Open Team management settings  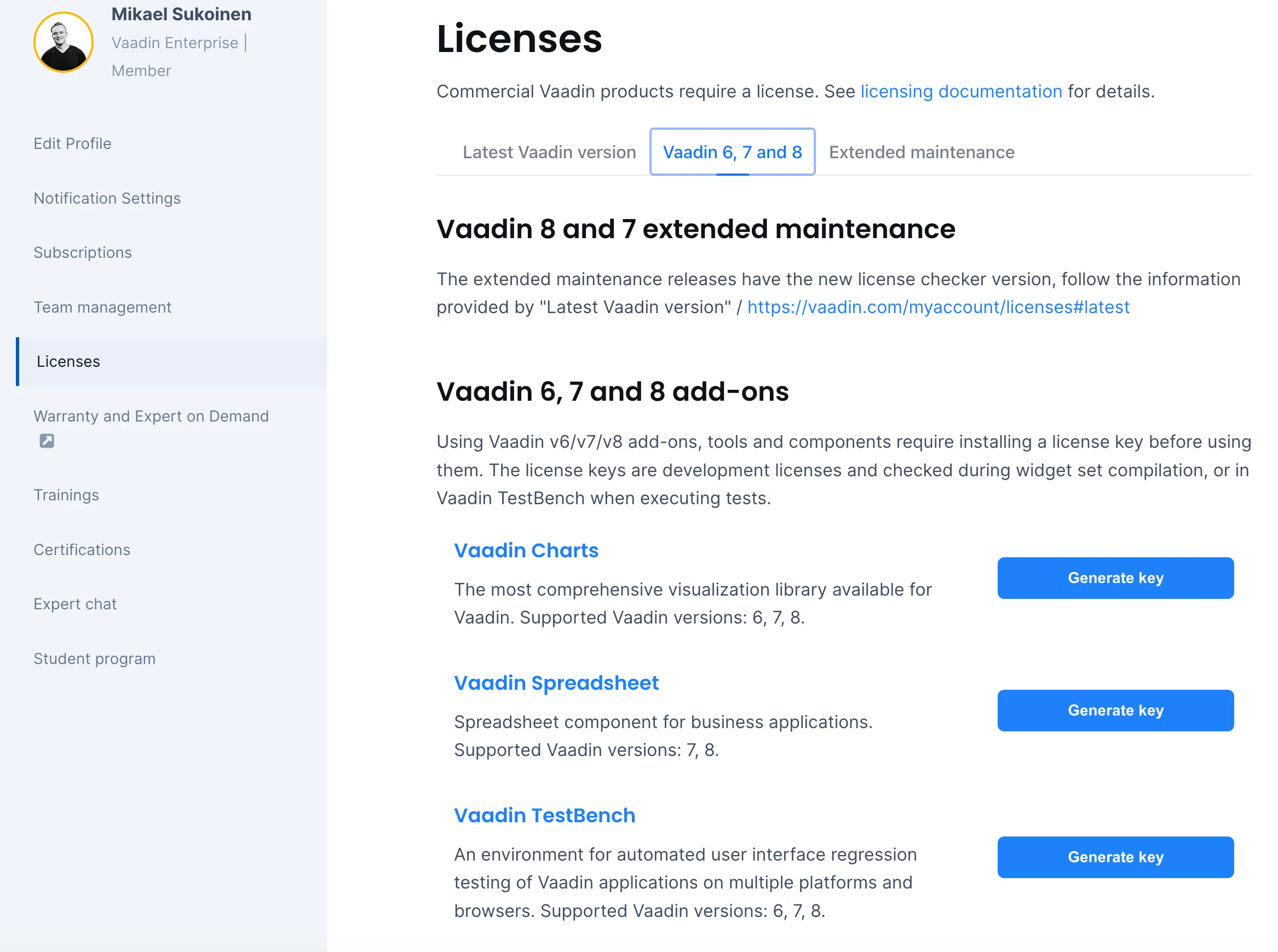[102, 307]
